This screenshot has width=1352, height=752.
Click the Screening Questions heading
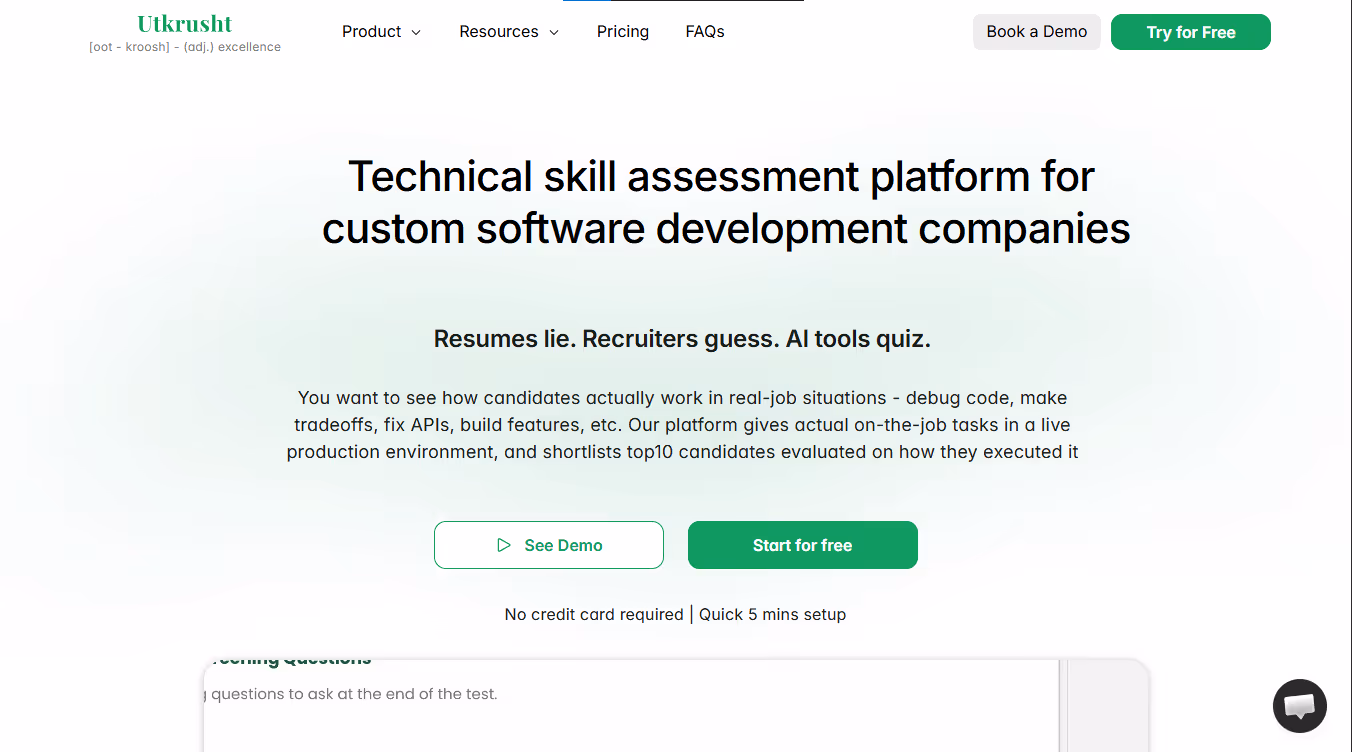(291, 658)
